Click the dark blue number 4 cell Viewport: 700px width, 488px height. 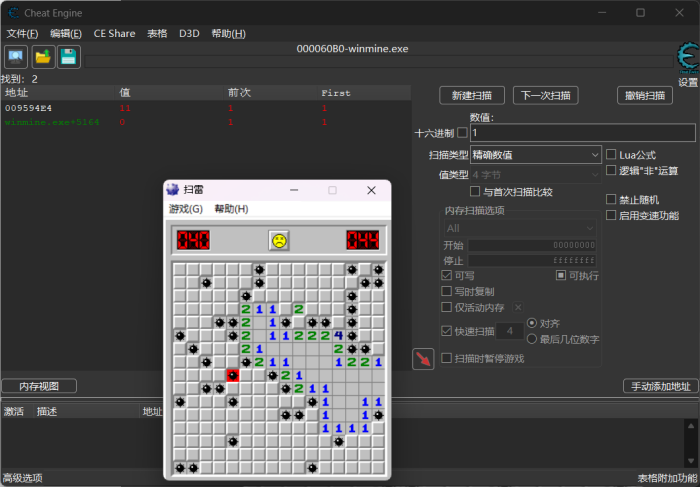(338, 335)
